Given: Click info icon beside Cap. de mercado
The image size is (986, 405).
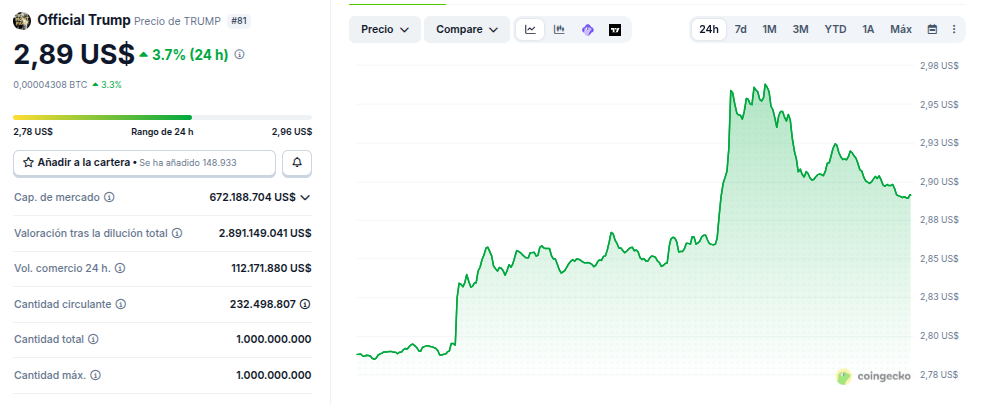Looking at the screenshot, I should pyautogui.click(x=110, y=198).
